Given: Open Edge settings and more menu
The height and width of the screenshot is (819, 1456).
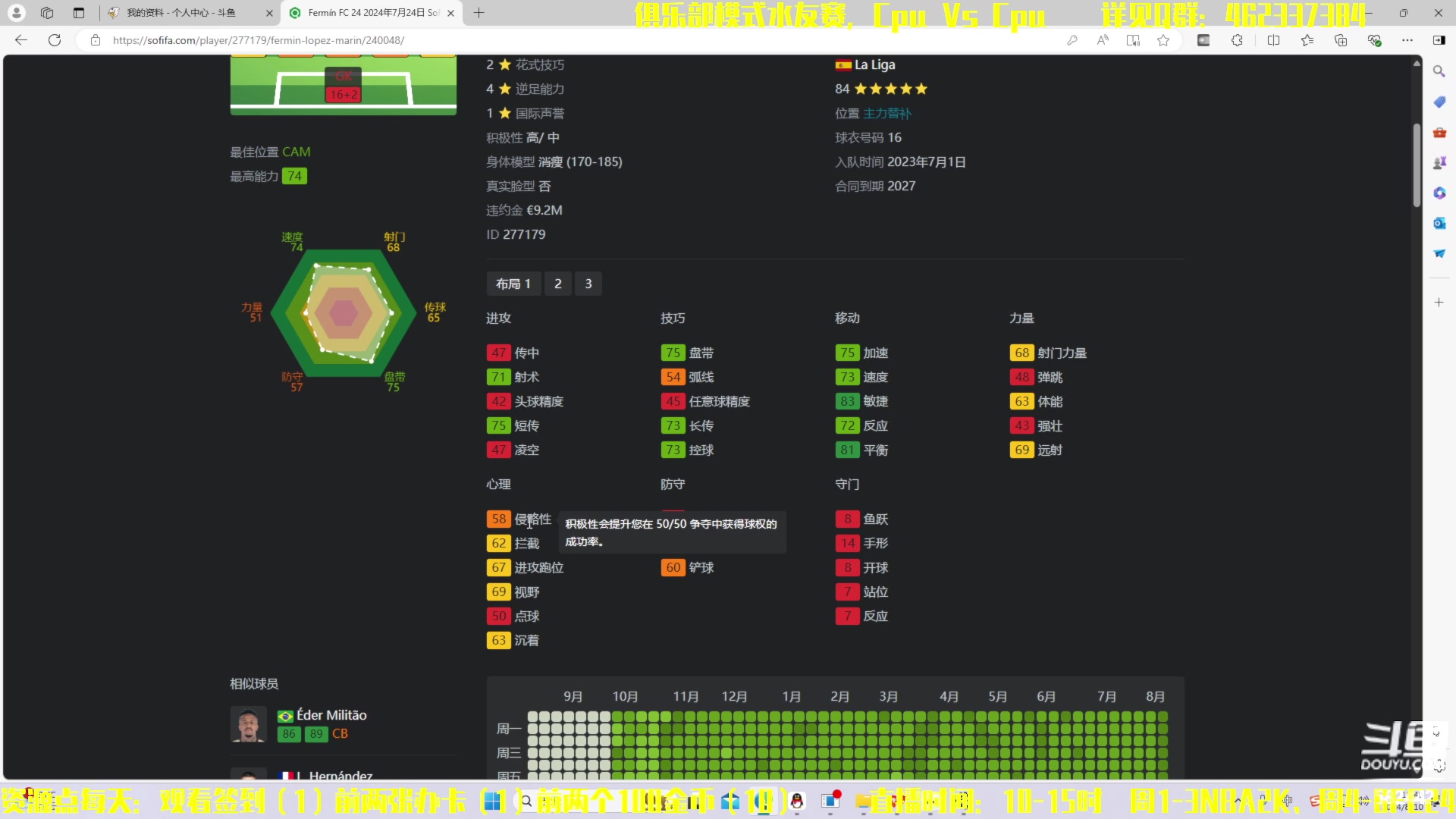Looking at the screenshot, I should (x=1407, y=40).
